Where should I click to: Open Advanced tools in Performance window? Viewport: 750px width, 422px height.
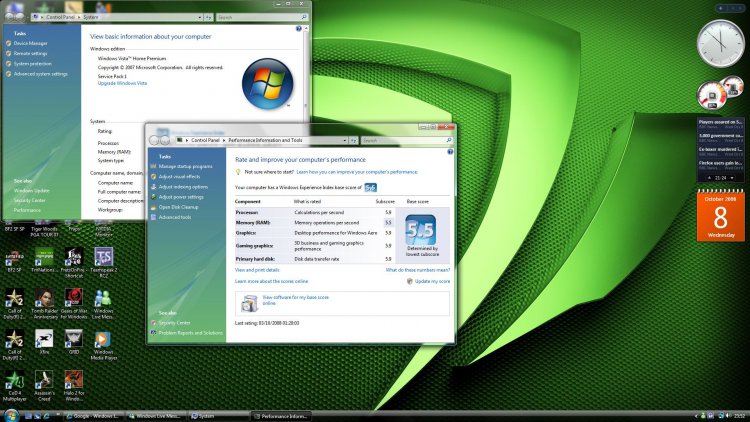[175, 217]
